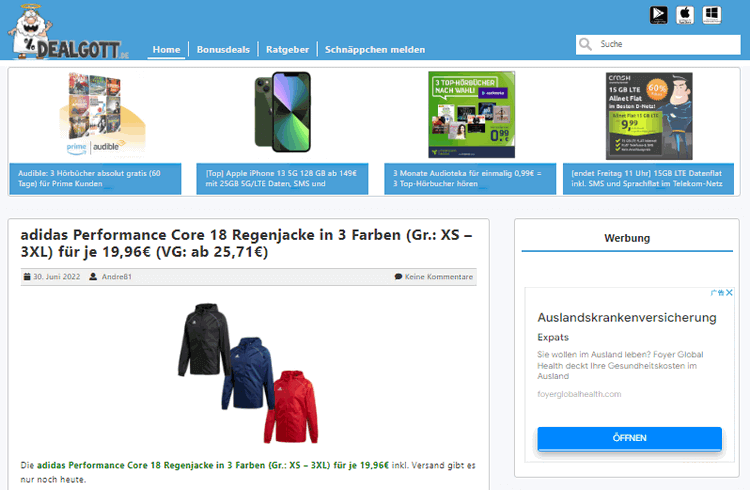750x490 pixels.
Task: Click the ÖFFNEN ad button
Action: pyautogui.click(x=629, y=438)
